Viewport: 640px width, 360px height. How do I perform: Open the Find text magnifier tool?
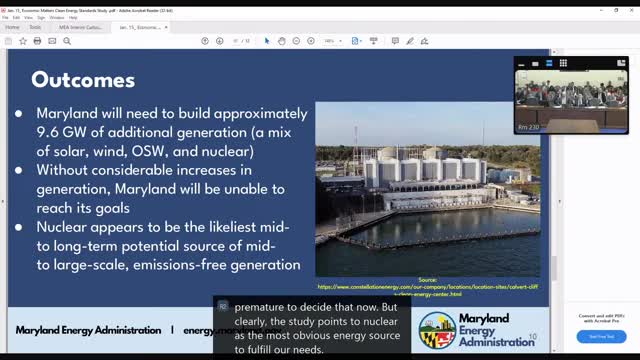[67, 41]
